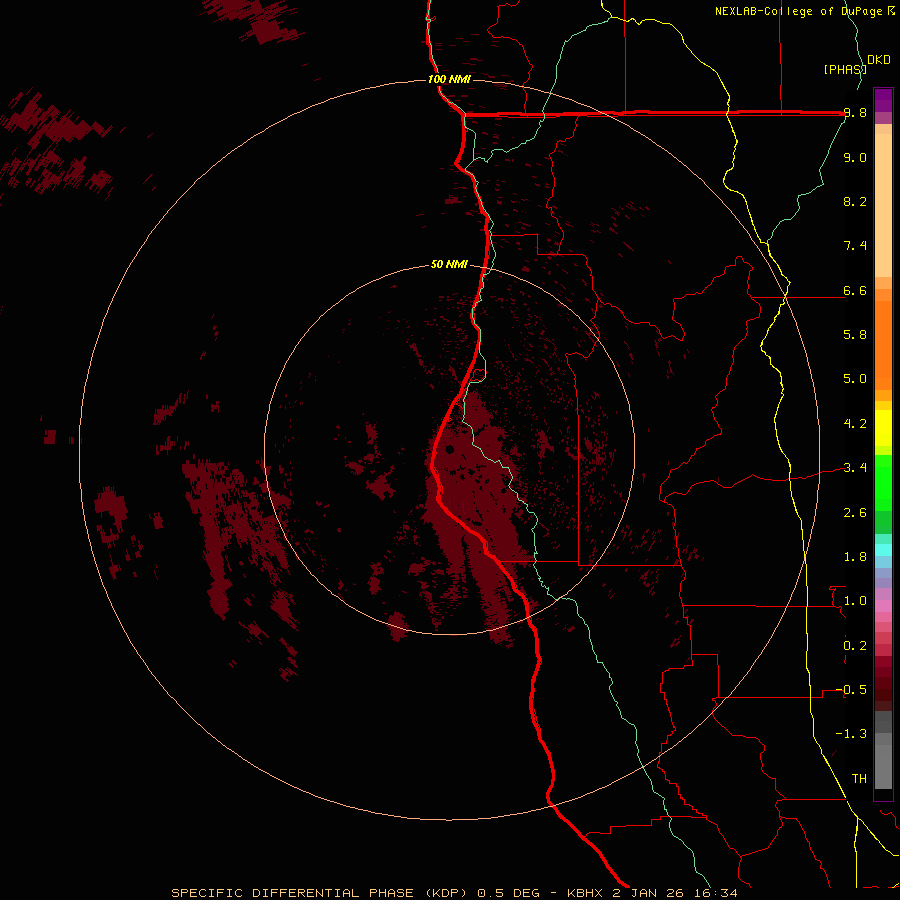Screen dimensions: 900x900
Task: Click the SPECIFIC DIFFERENTIAL PHASE (KDP) title text
Action: tap(319, 893)
